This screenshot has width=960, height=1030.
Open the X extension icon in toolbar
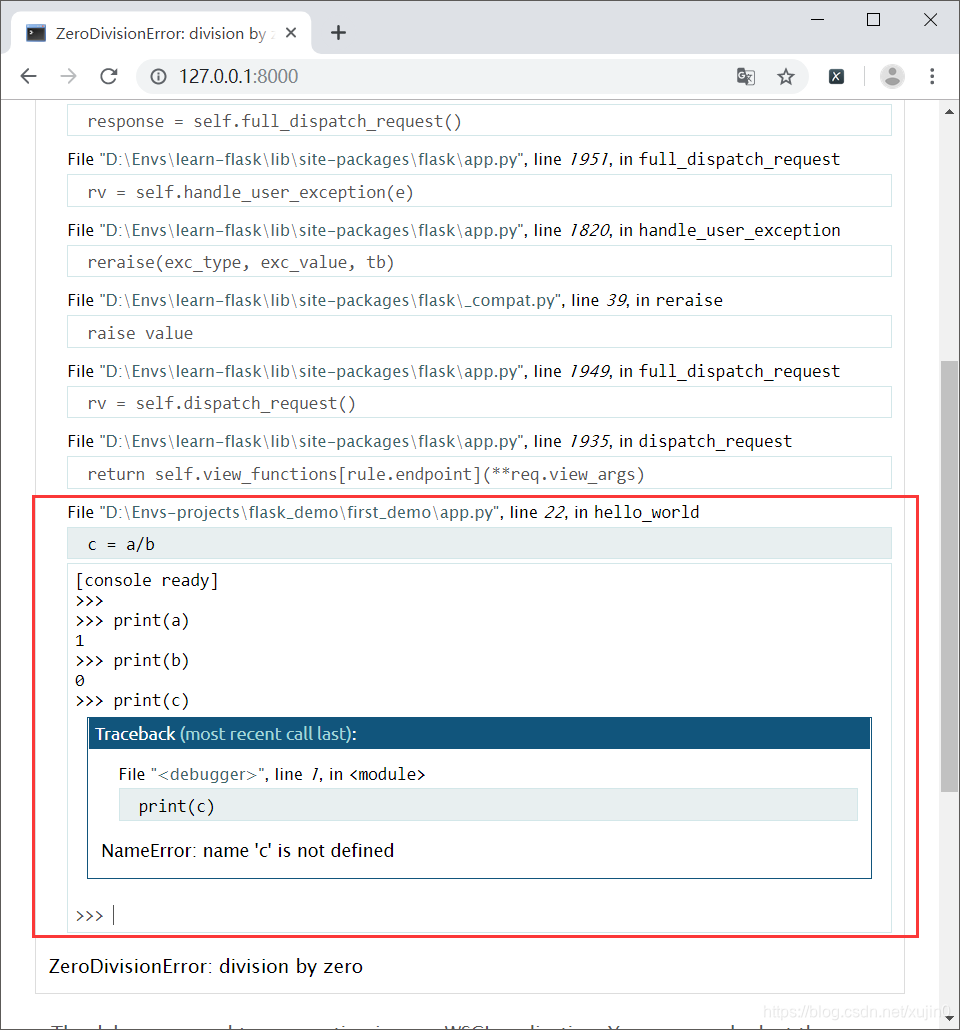(x=836, y=77)
